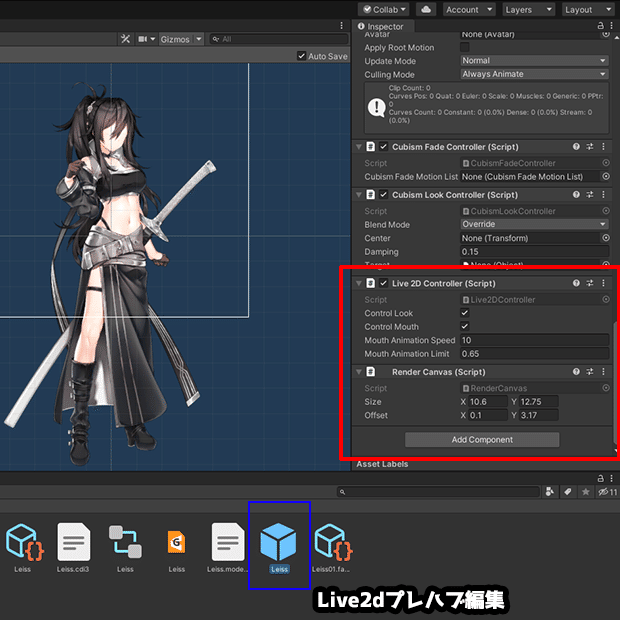
Task: Collapse the Cubism Fade Controller component
Action: (359, 147)
